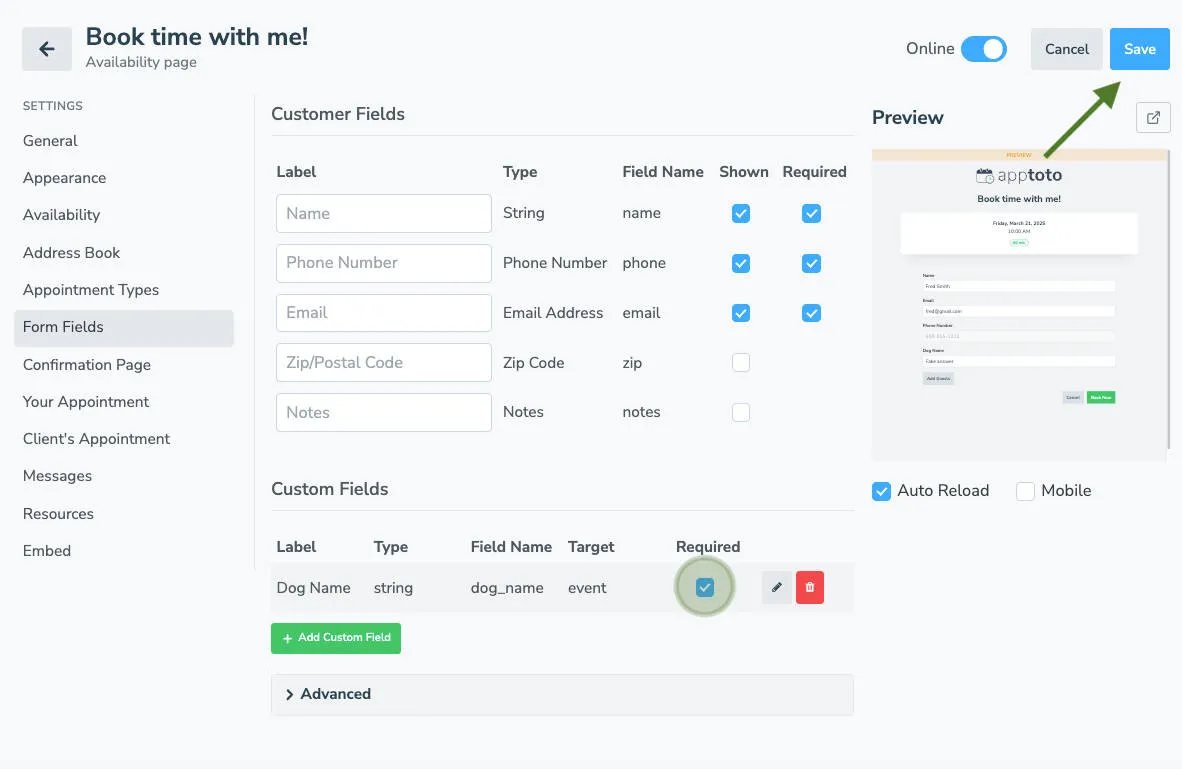The width and height of the screenshot is (1182, 769).
Task: Save the availability page changes
Action: pyautogui.click(x=1139, y=48)
